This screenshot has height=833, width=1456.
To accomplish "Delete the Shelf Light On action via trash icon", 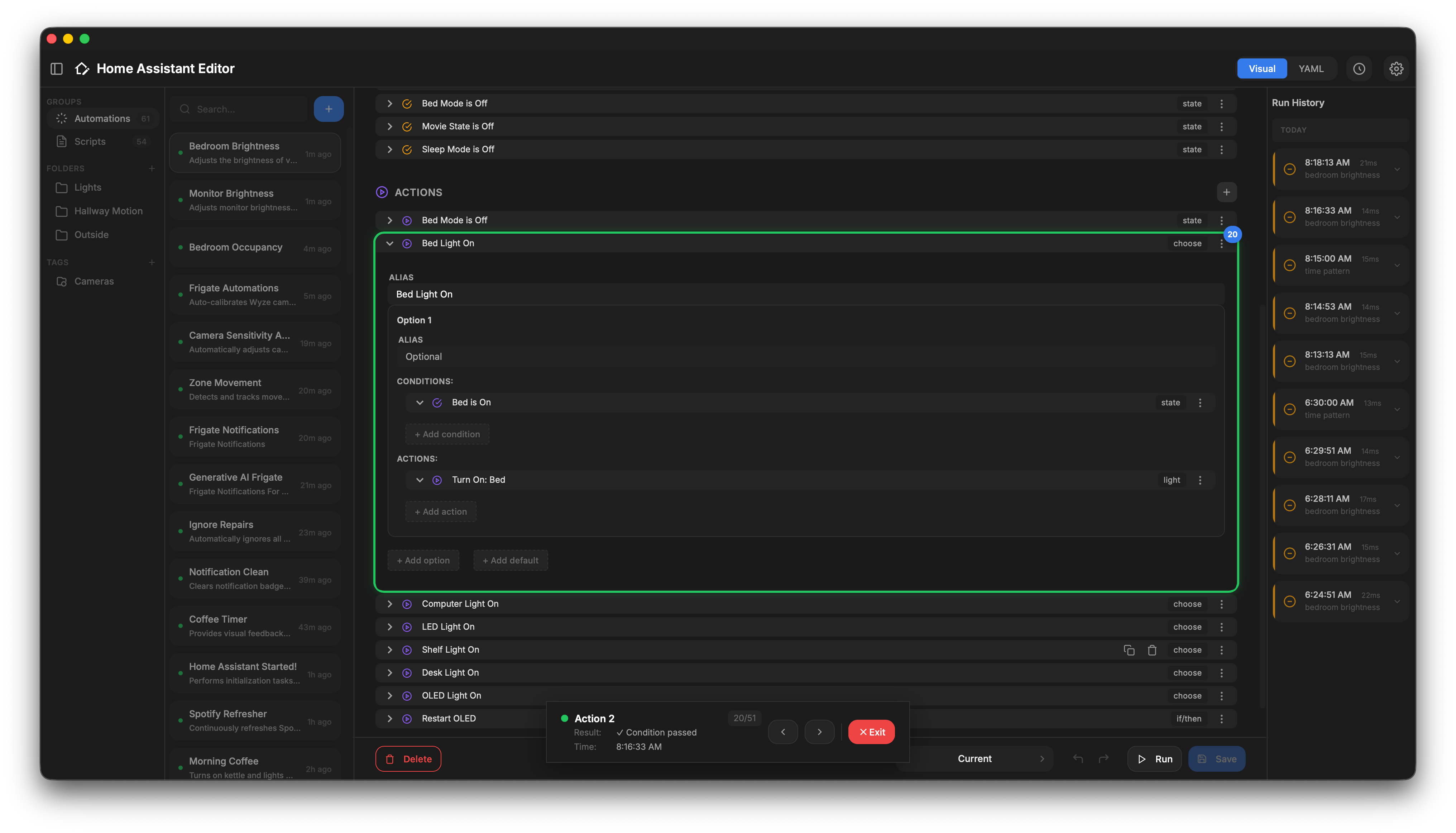I will click(x=1152, y=650).
